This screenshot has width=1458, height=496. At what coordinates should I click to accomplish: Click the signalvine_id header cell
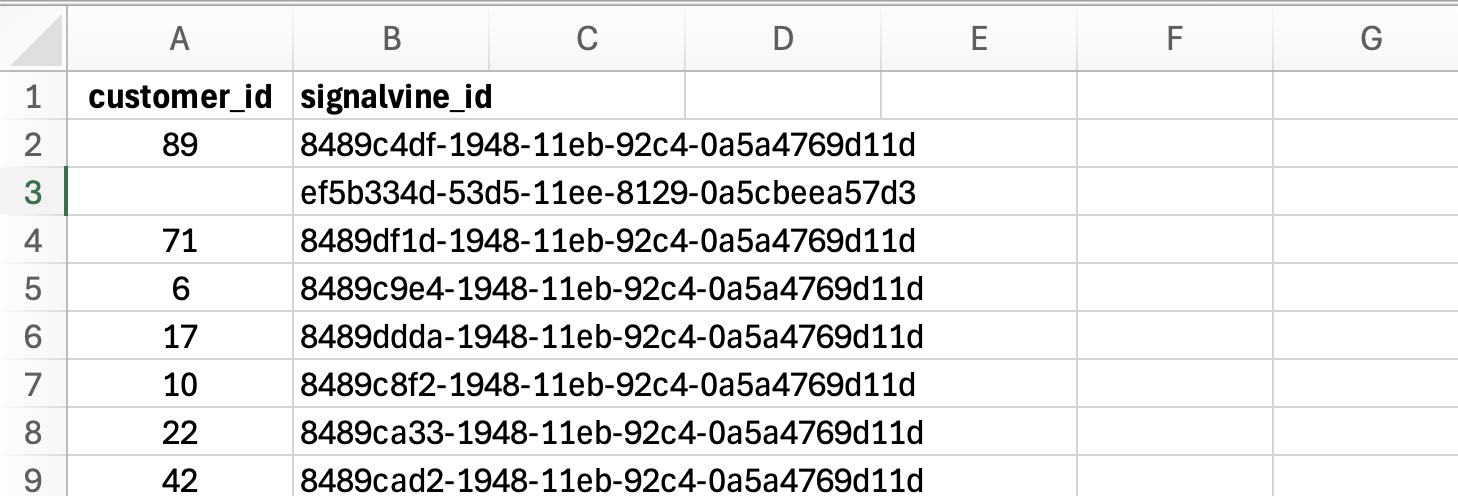pos(391,97)
